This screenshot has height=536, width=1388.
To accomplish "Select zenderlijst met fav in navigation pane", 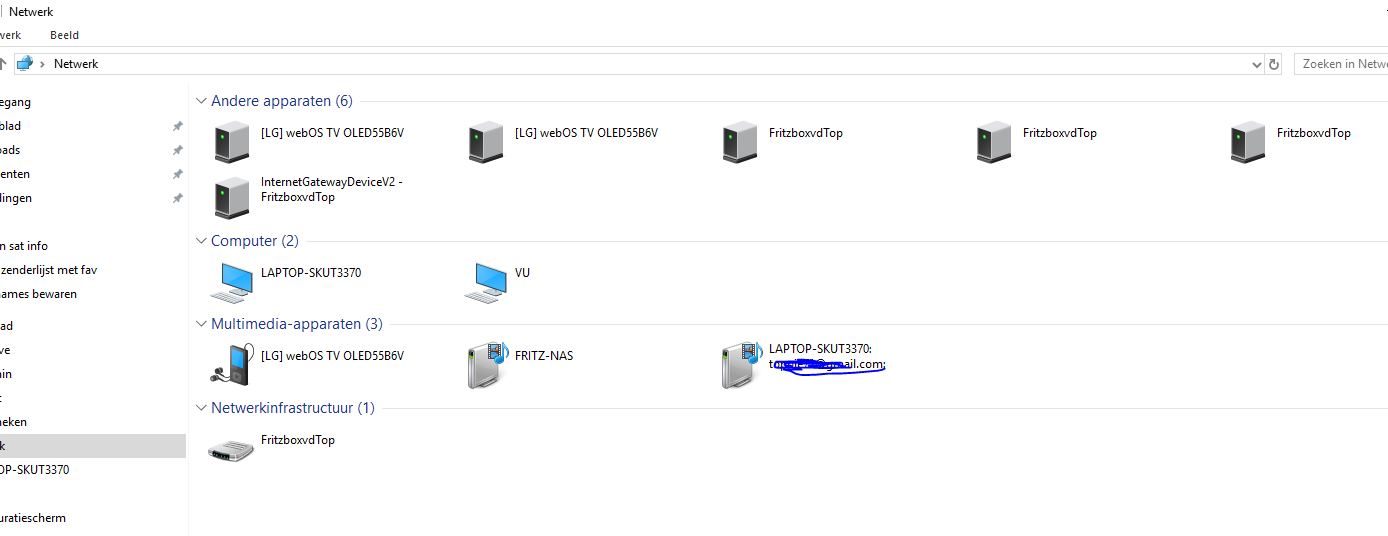I will (x=49, y=270).
